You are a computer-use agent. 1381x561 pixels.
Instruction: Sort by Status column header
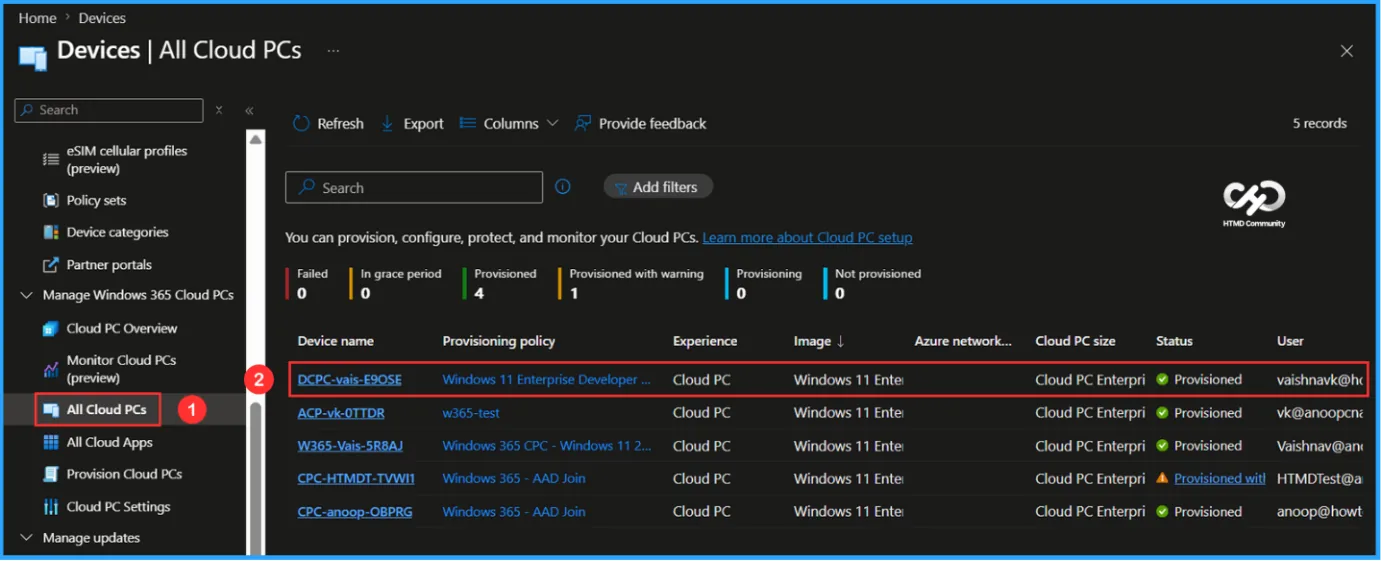[1174, 341]
